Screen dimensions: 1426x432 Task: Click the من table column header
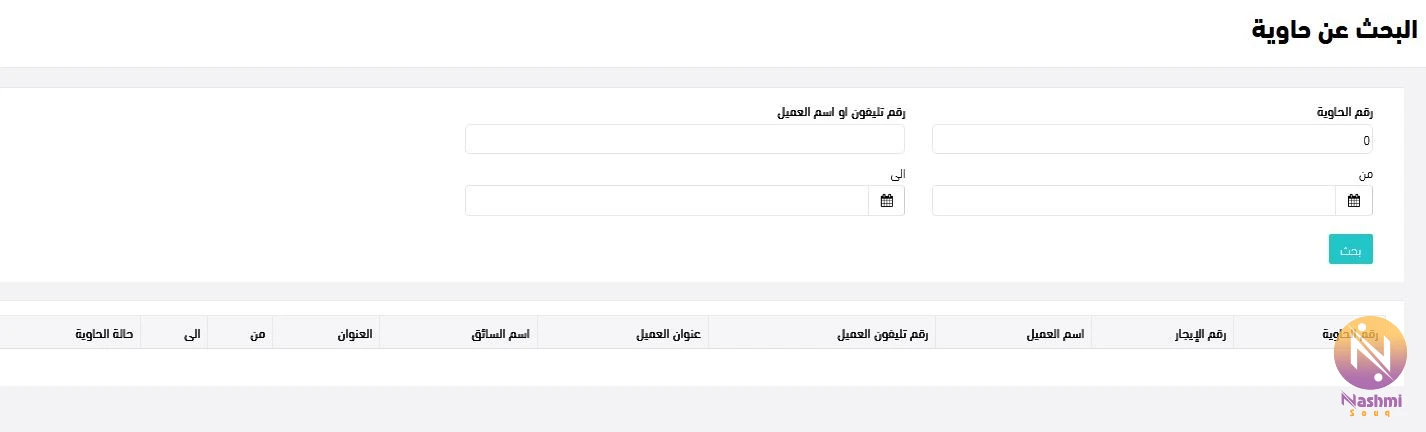(x=239, y=333)
